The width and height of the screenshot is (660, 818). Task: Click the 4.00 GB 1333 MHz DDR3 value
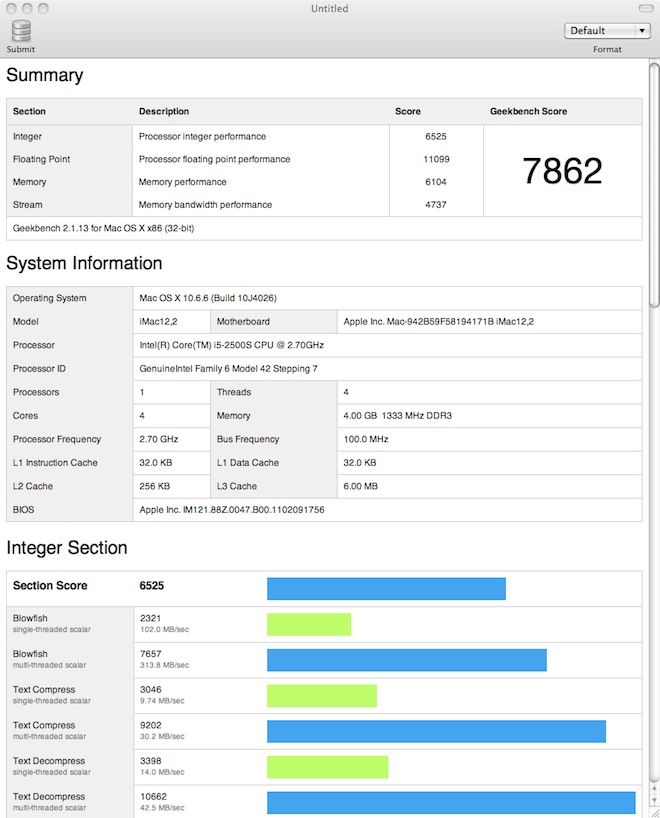tap(398, 416)
